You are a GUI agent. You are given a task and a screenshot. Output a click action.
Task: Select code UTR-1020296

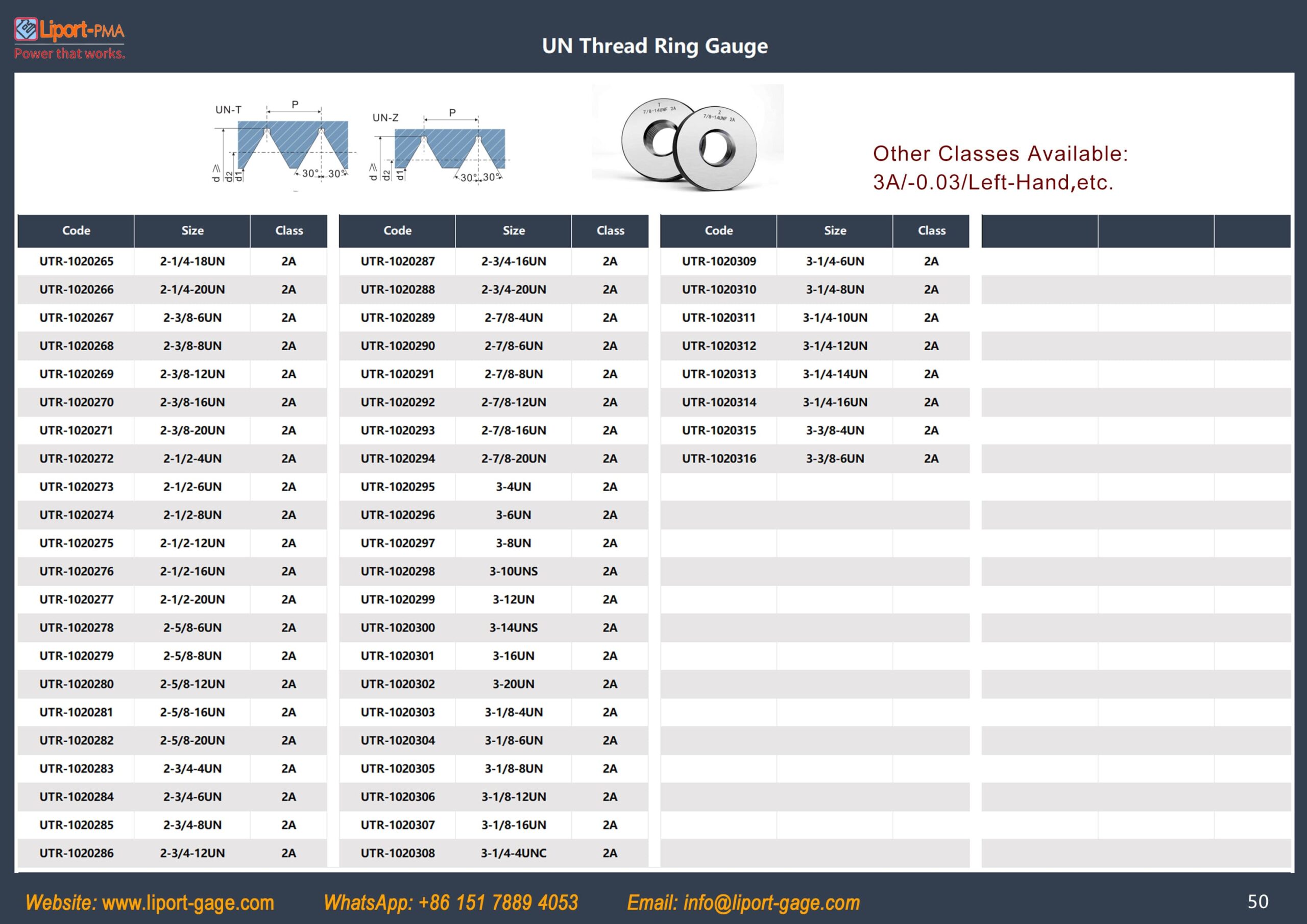point(397,515)
